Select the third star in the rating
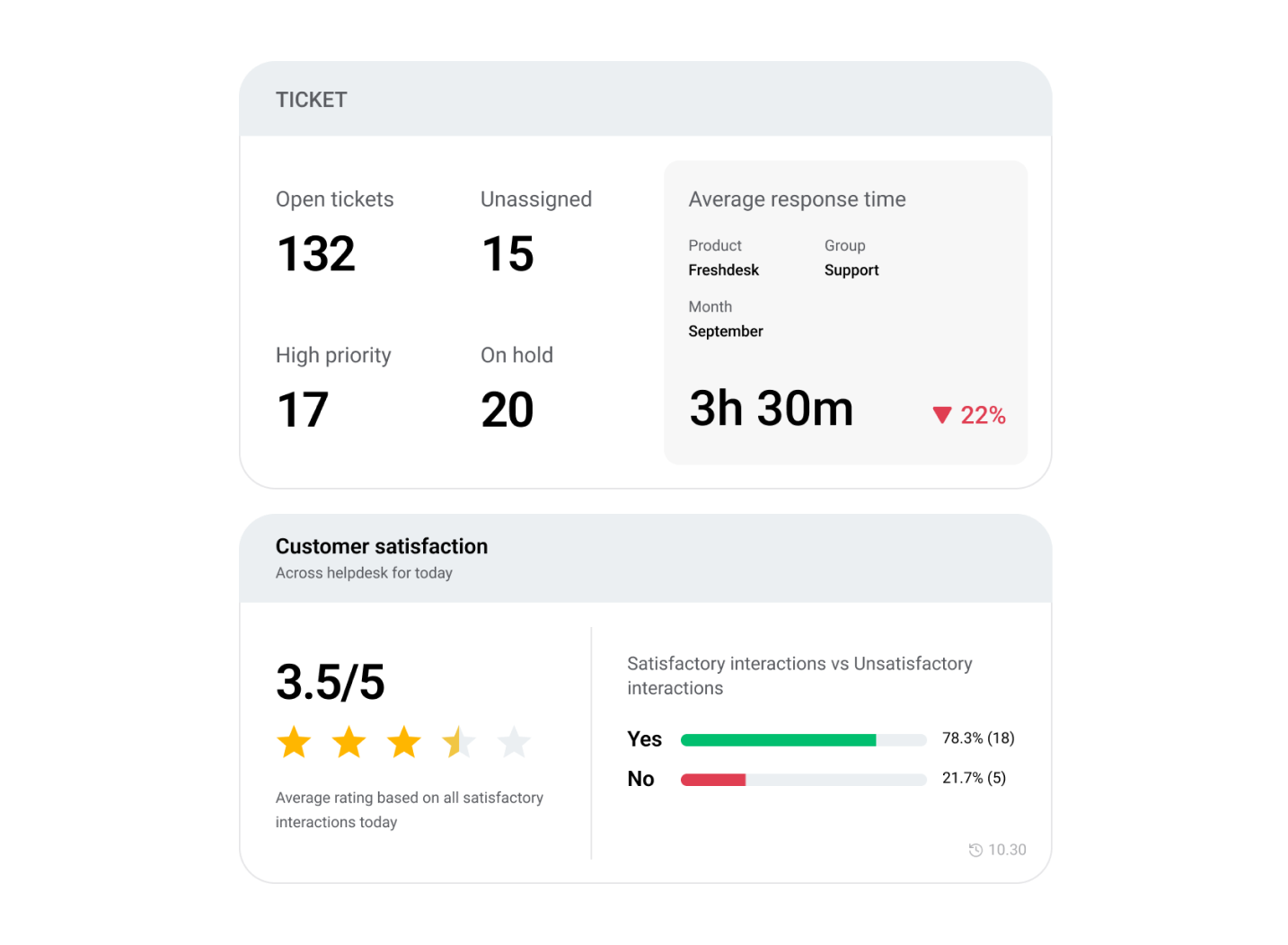Viewport: 1288px width, 945px height. [404, 742]
